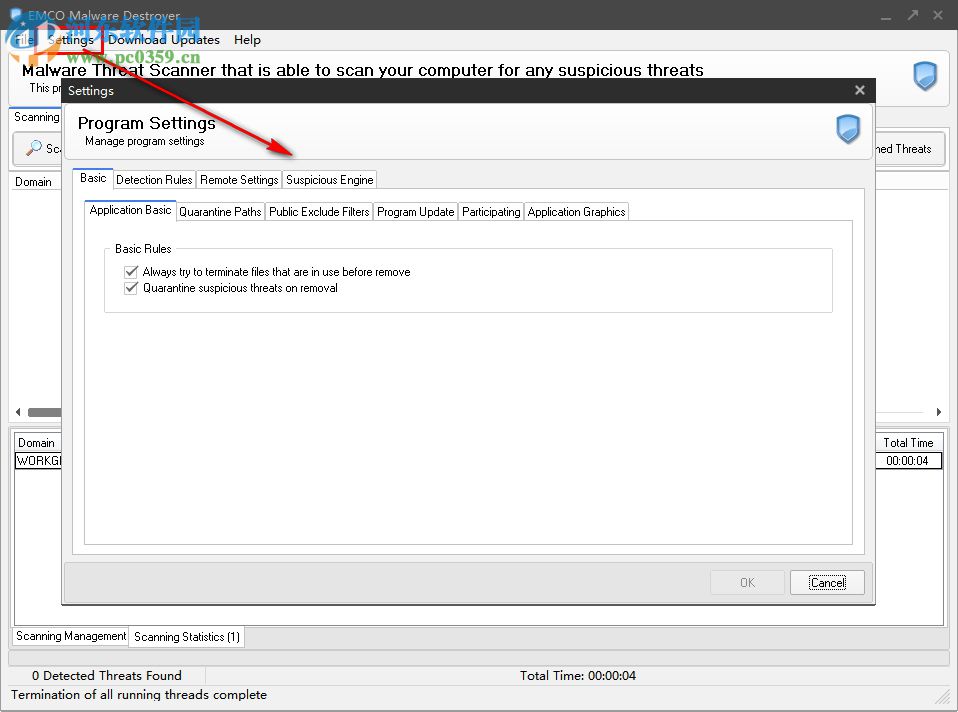
Task: Switch to the Scanning Management tab
Action: (70, 637)
